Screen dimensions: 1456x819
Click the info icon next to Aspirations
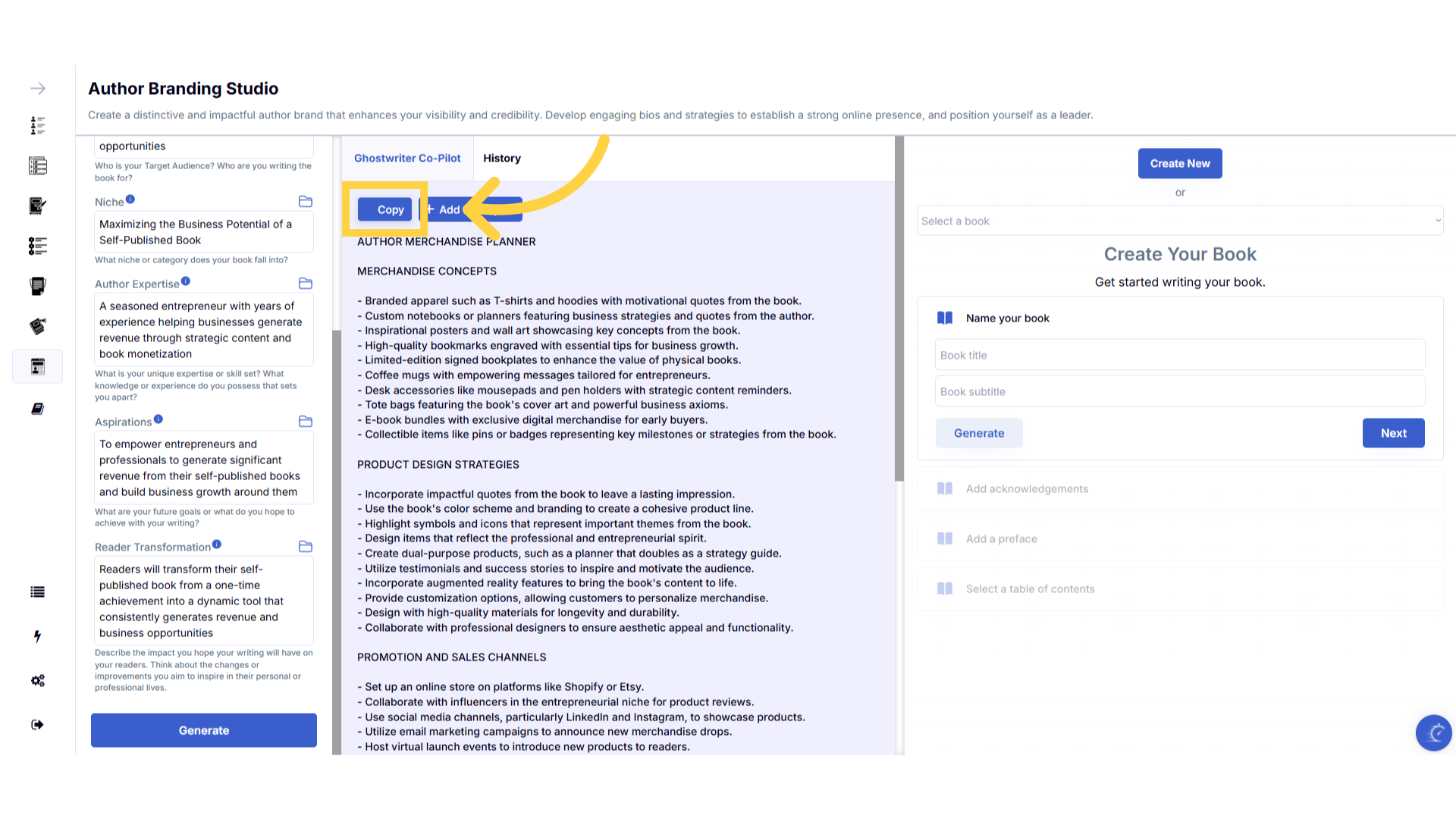pyautogui.click(x=158, y=419)
